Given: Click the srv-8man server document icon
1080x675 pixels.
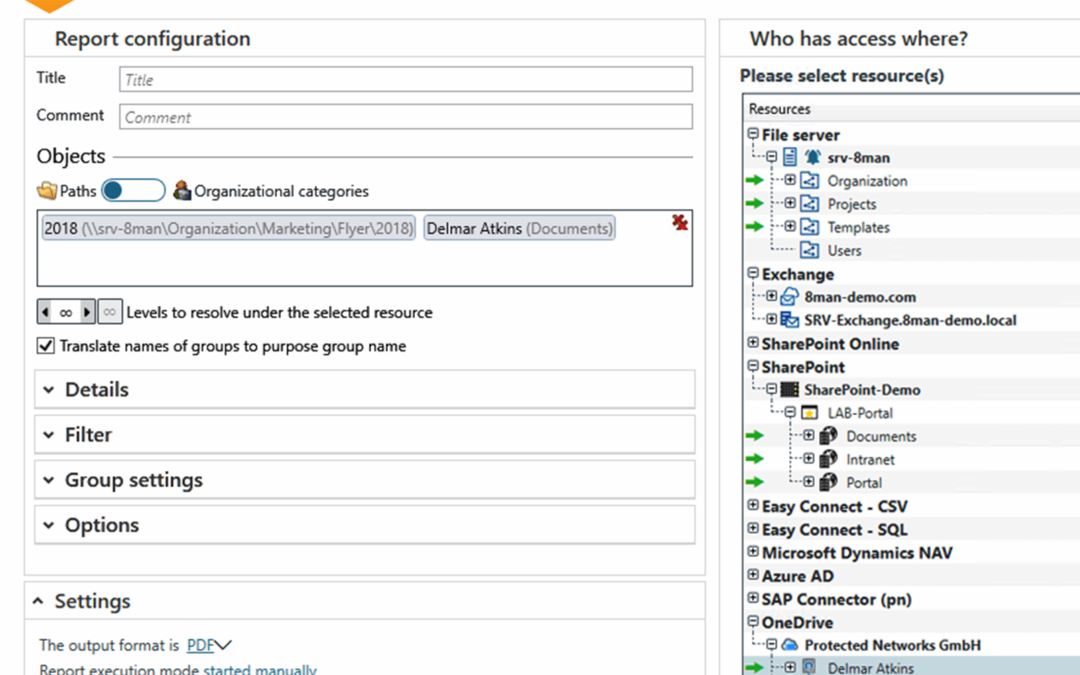Looking at the screenshot, I should click(x=790, y=157).
